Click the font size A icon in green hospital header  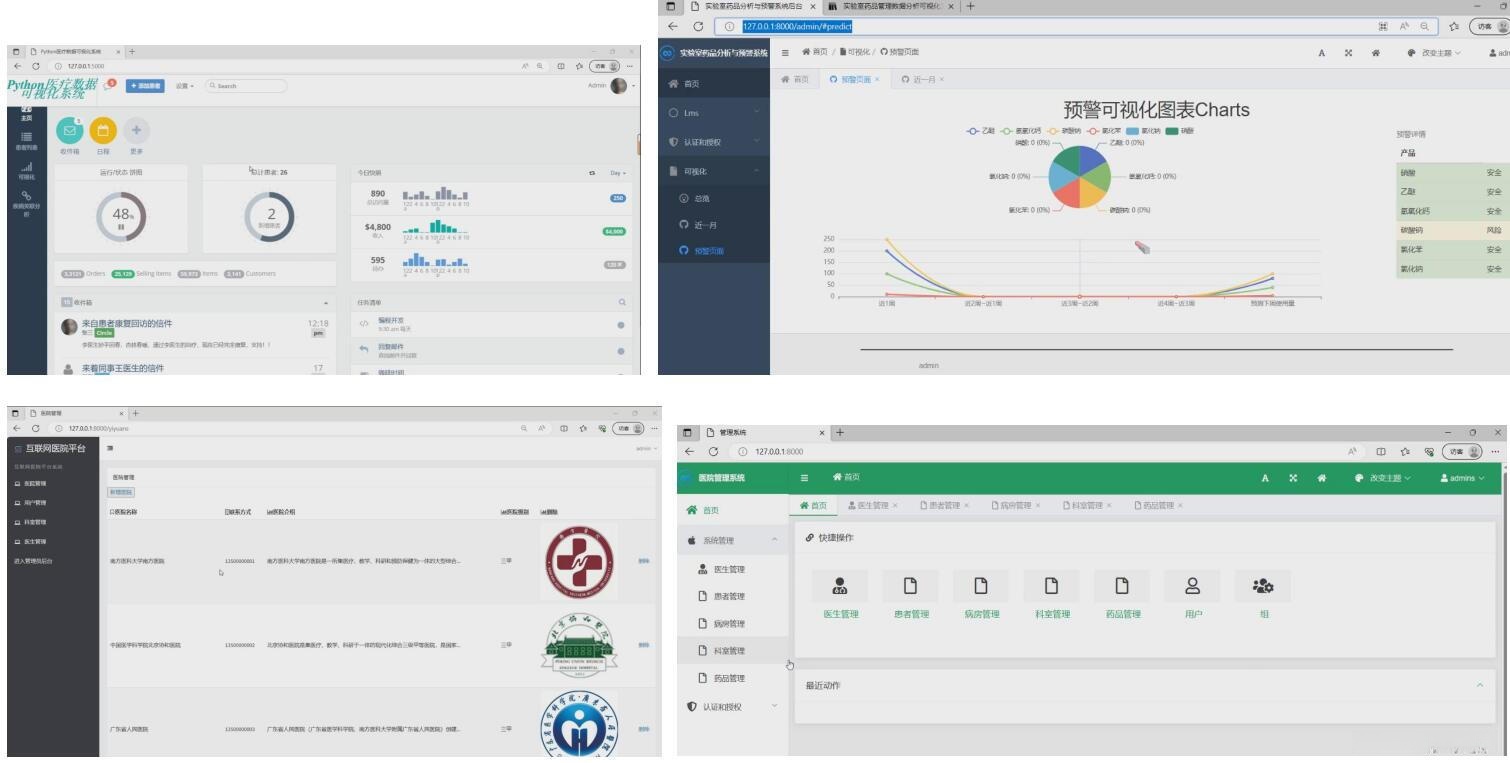[1266, 478]
